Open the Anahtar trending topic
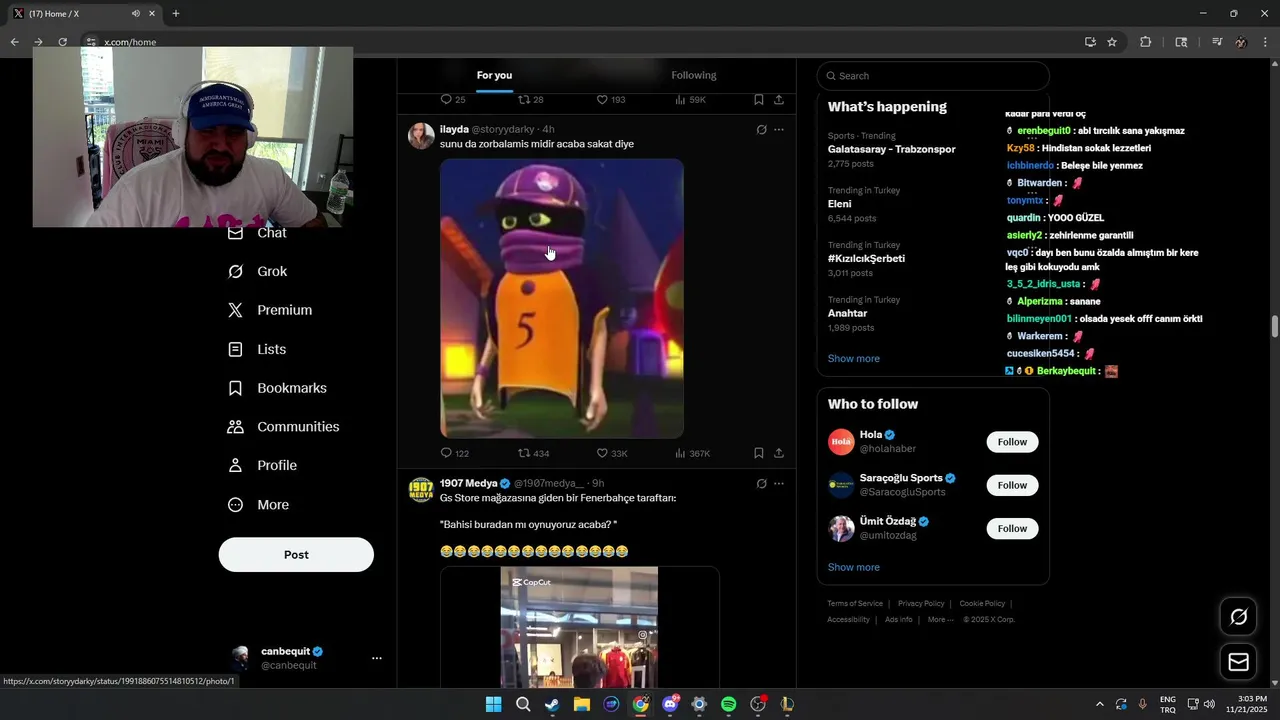This screenshot has width=1280, height=720. click(847, 314)
